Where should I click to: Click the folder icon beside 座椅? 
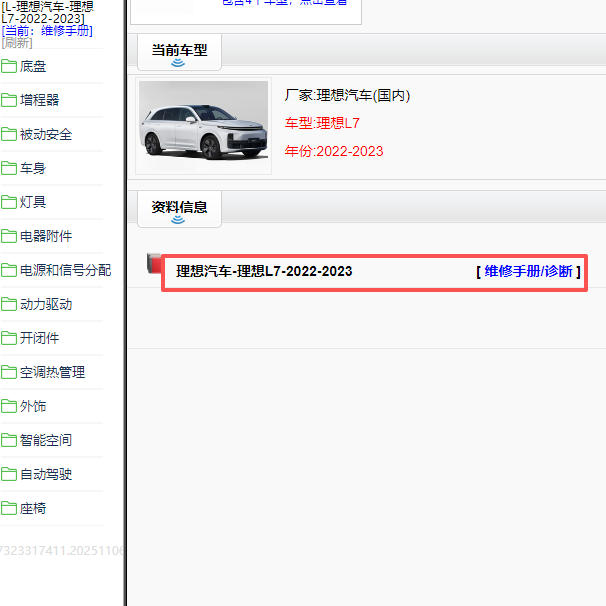9,508
